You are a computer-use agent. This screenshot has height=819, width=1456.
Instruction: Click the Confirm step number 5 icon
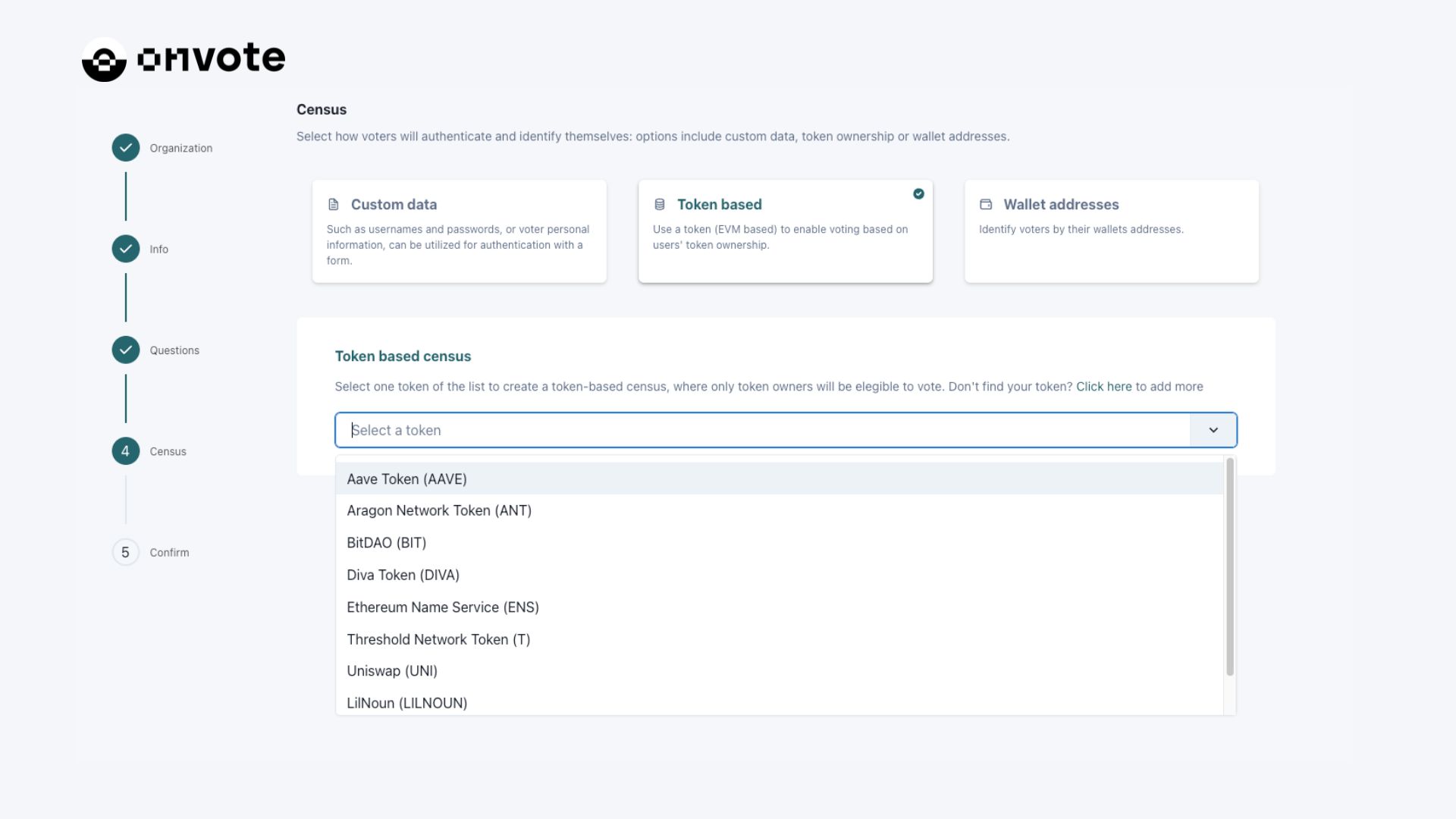coord(126,552)
